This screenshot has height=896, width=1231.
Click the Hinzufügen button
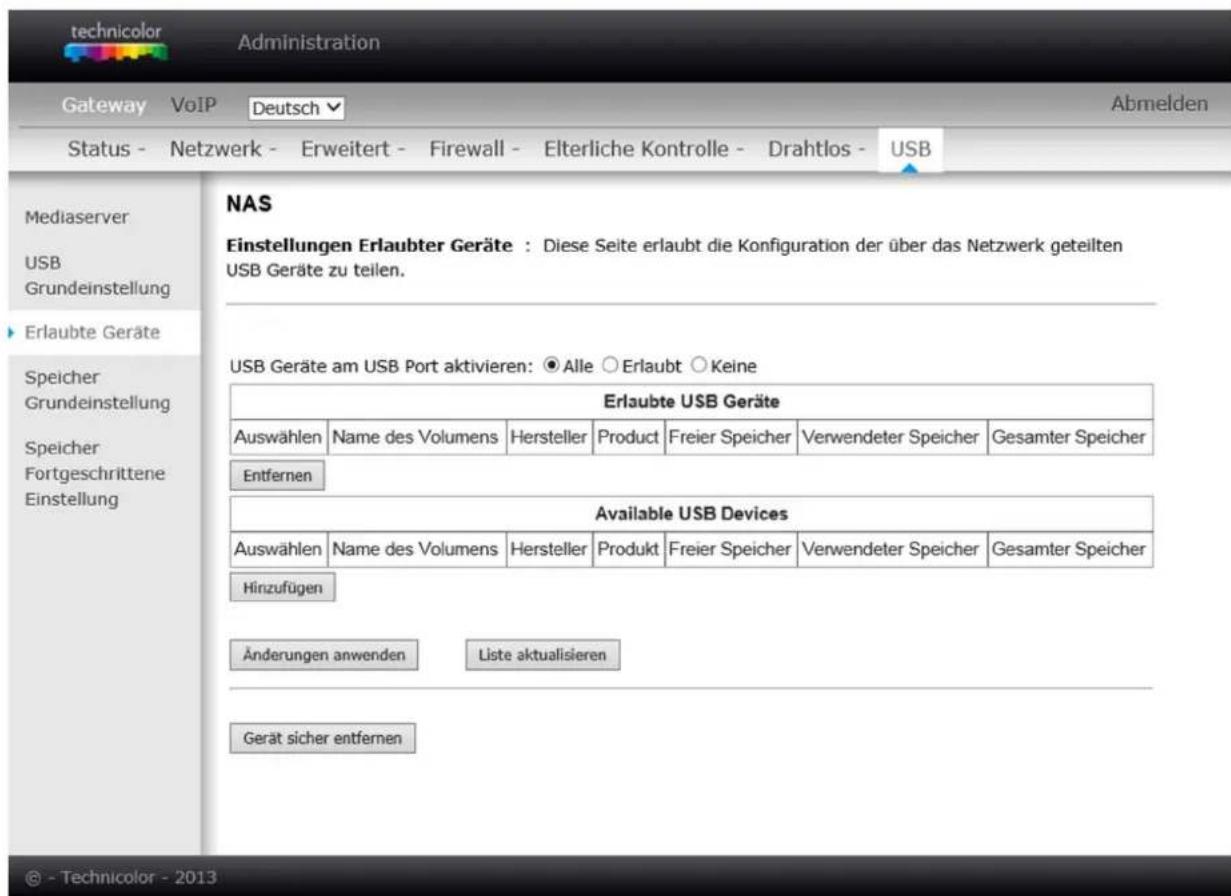point(282,588)
